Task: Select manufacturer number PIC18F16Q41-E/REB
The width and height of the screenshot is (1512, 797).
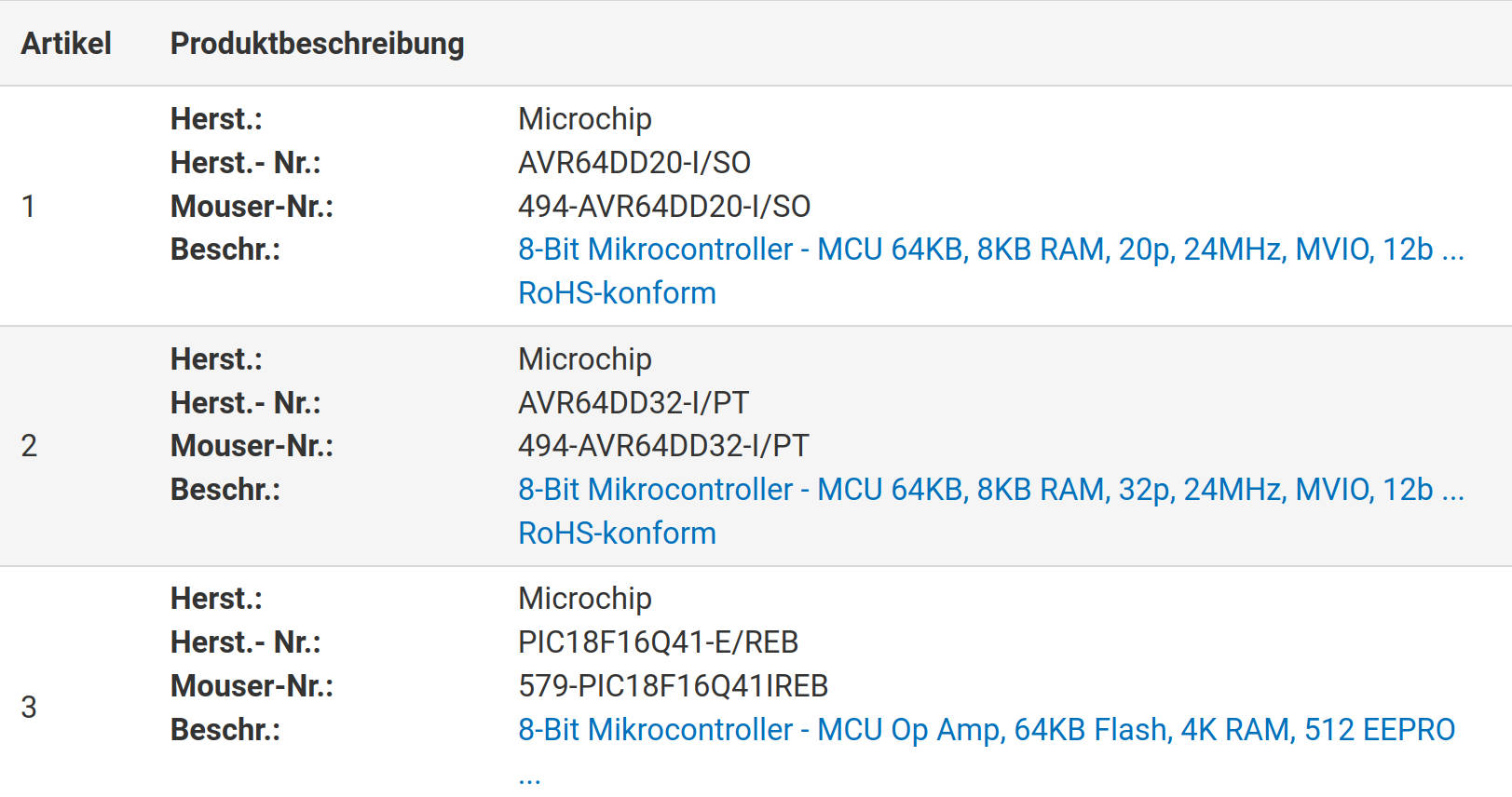Action: coord(659,642)
